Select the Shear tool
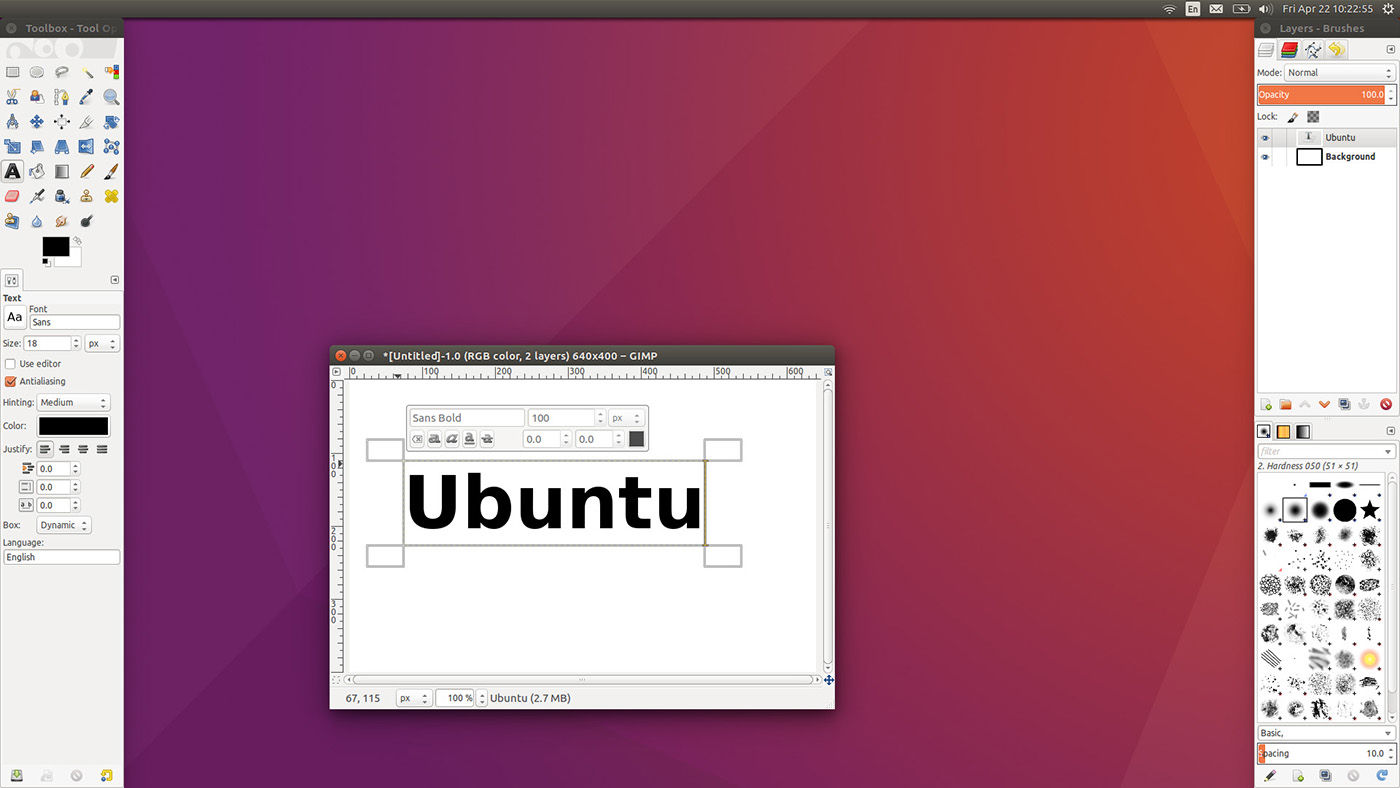1400x788 pixels. (x=37, y=146)
